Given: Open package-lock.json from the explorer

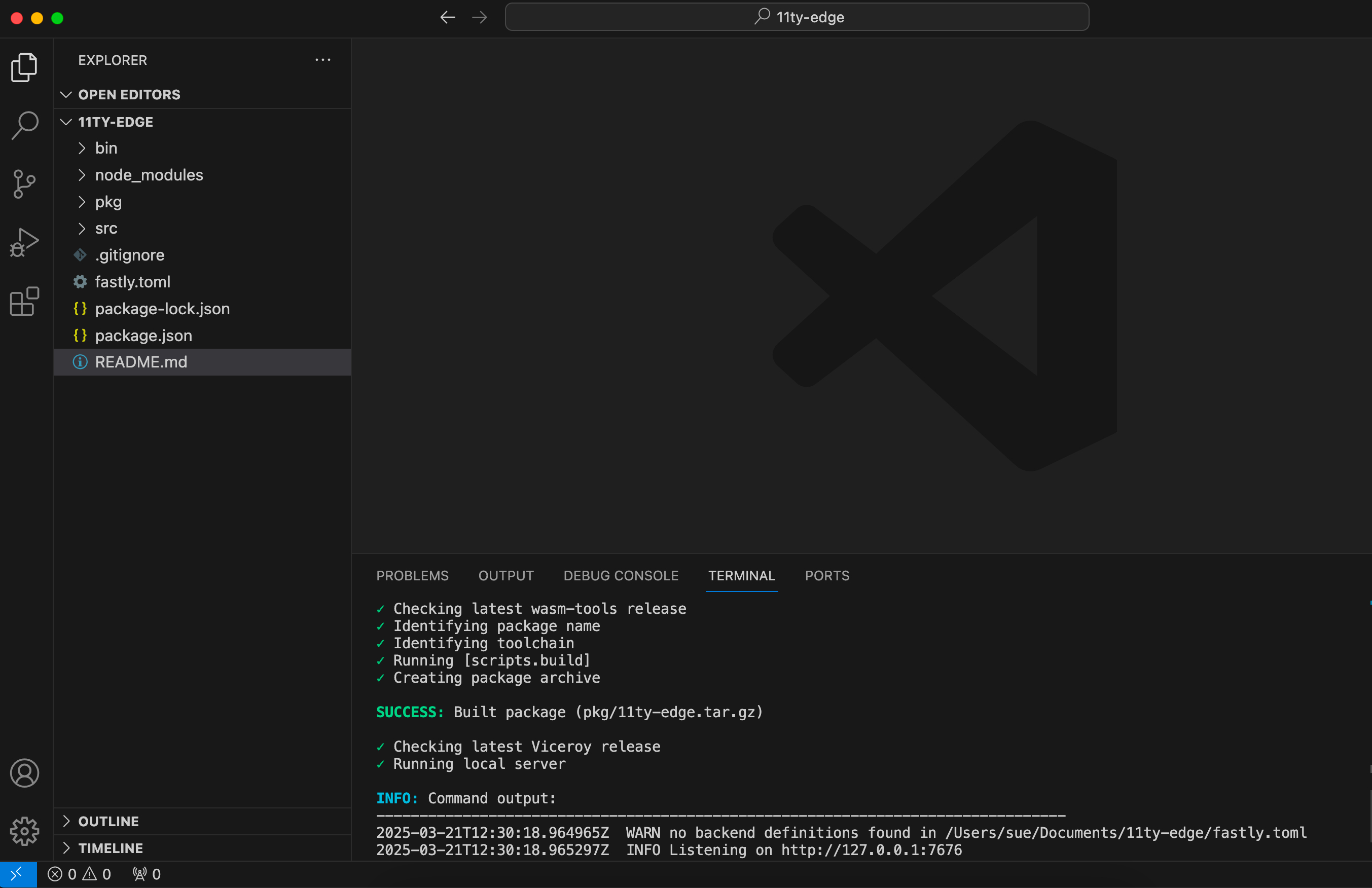Looking at the screenshot, I should pyautogui.click(x=202, y=308).
